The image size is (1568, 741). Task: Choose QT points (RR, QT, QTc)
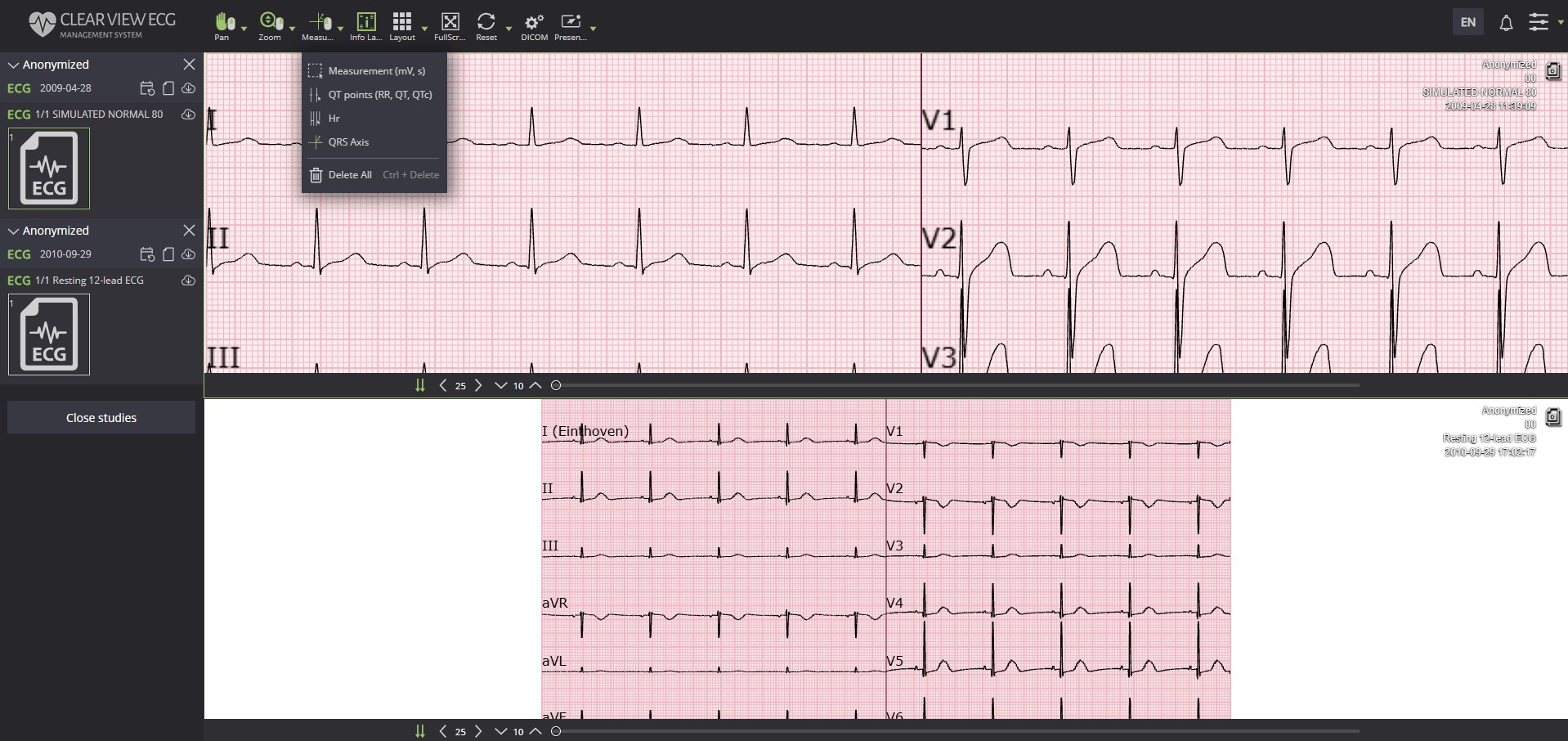click(x=379, y=95)
